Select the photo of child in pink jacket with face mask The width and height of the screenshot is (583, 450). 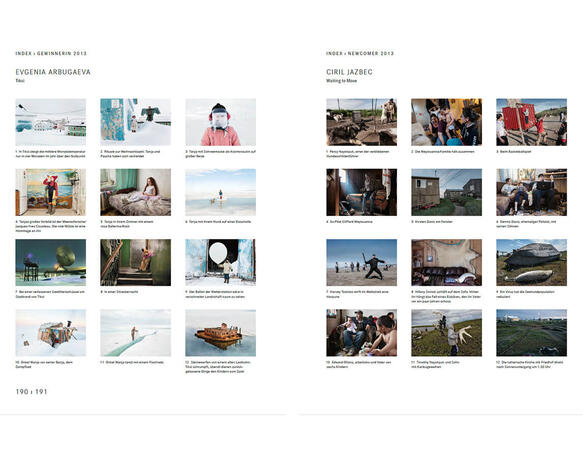click(220, 122)
